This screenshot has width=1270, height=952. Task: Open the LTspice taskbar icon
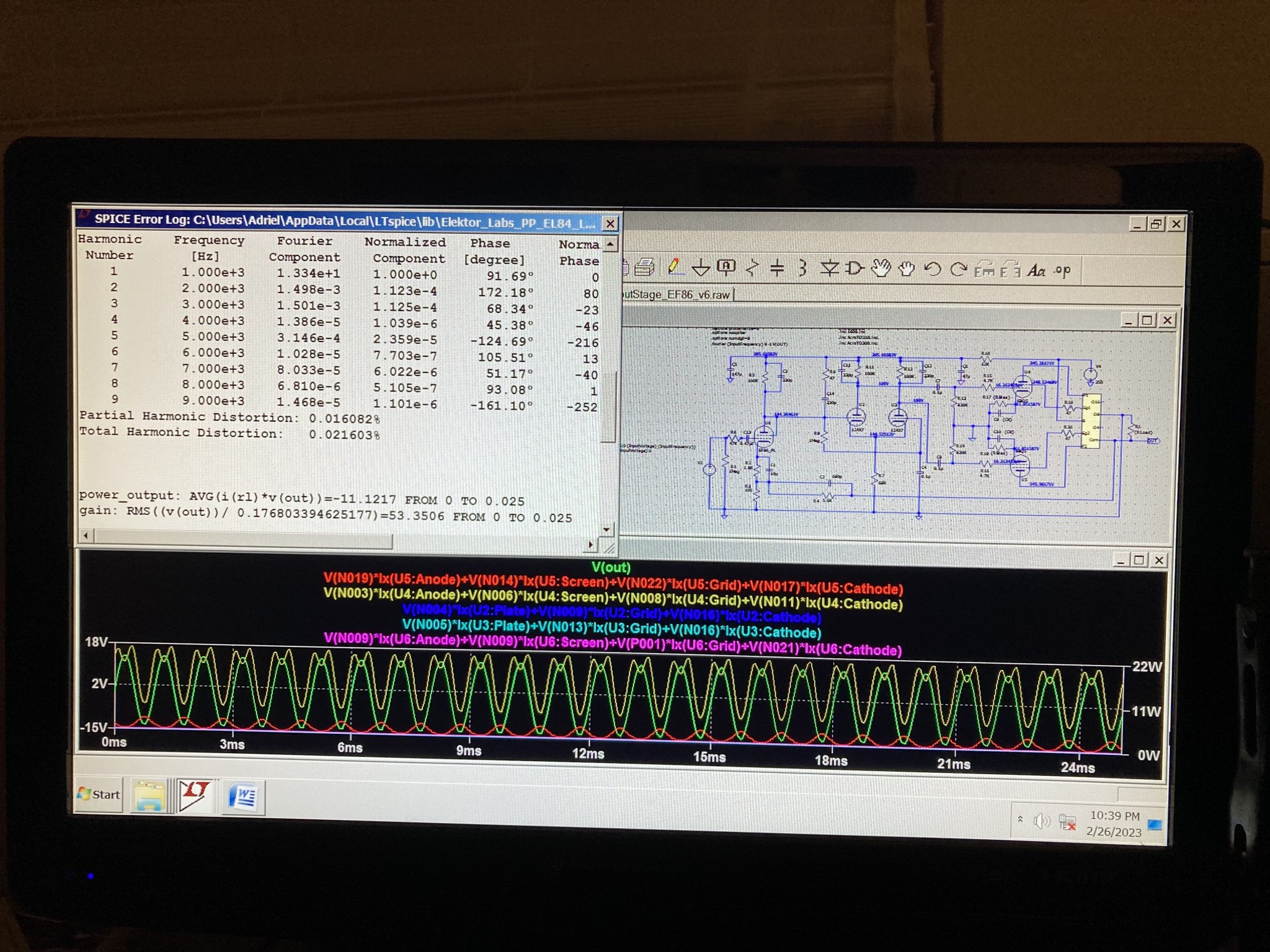pyautogui.click(x=195, y=796)
